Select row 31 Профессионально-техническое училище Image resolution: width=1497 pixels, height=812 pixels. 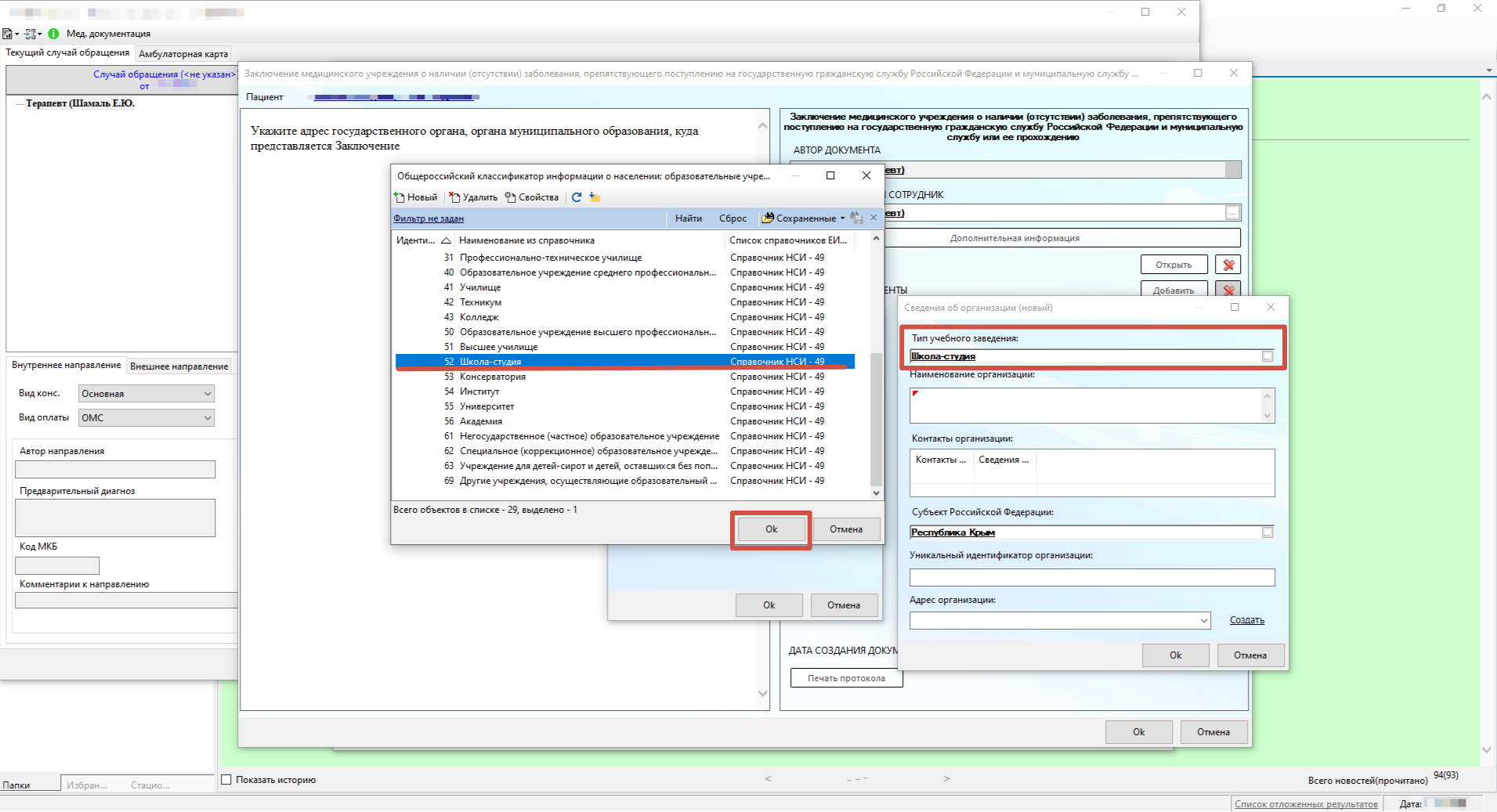(x=624, y=258)
